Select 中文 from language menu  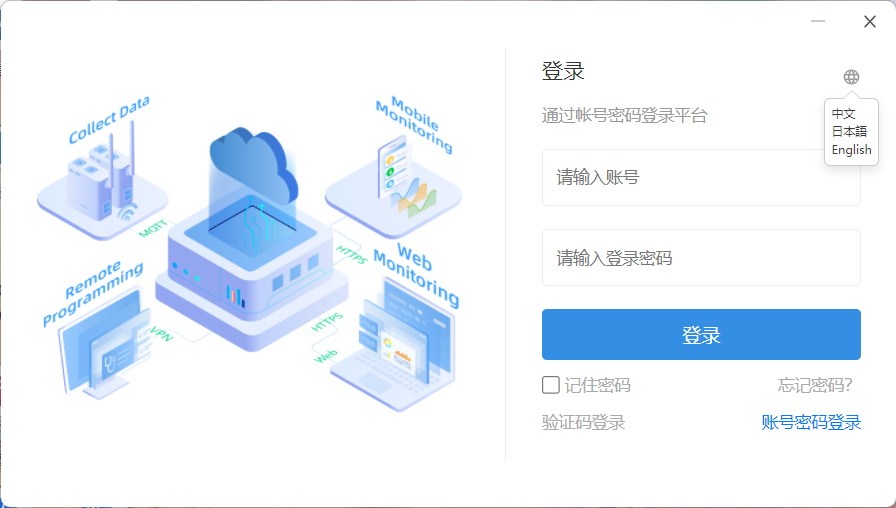coord(843,113)
